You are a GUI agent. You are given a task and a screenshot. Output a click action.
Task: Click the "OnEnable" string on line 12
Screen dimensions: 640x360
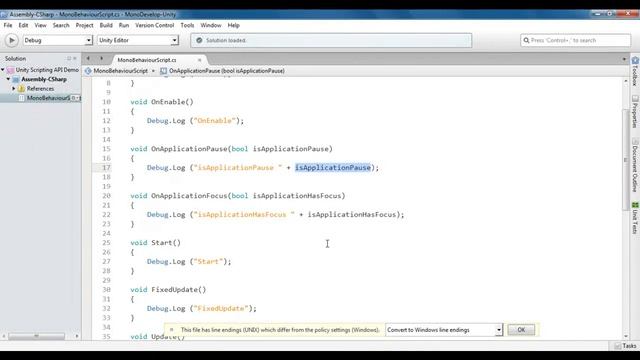click(x=215, y=121)
